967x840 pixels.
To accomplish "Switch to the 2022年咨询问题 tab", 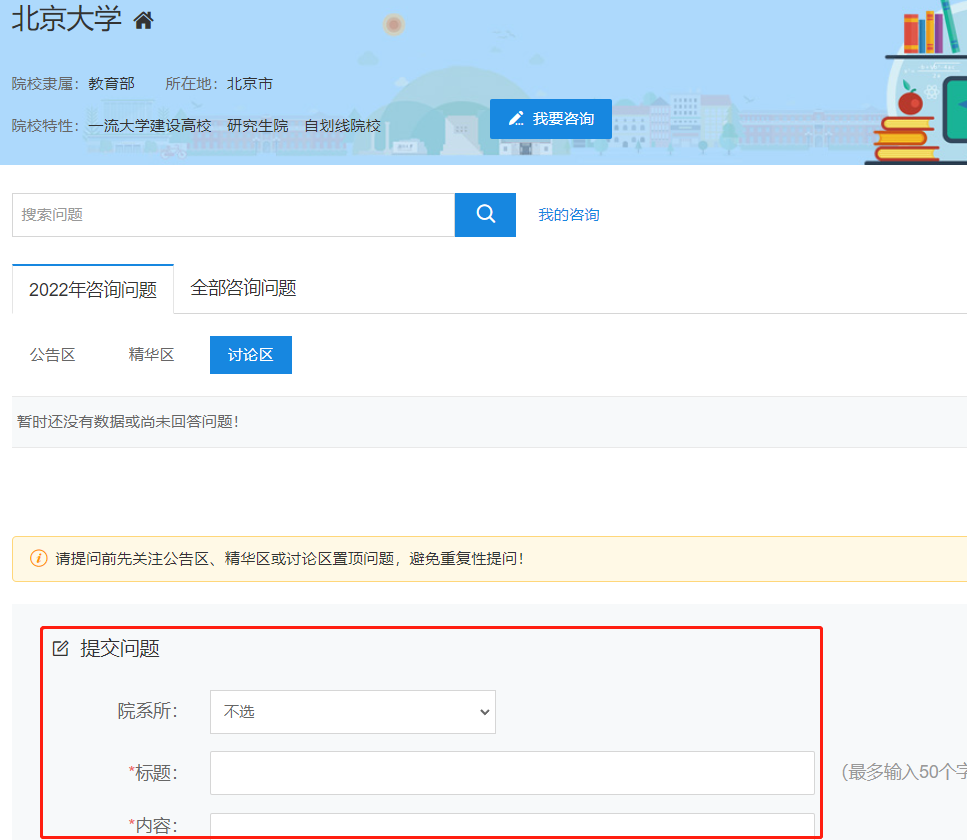I will pyautogui.click(x=93, y=289).
